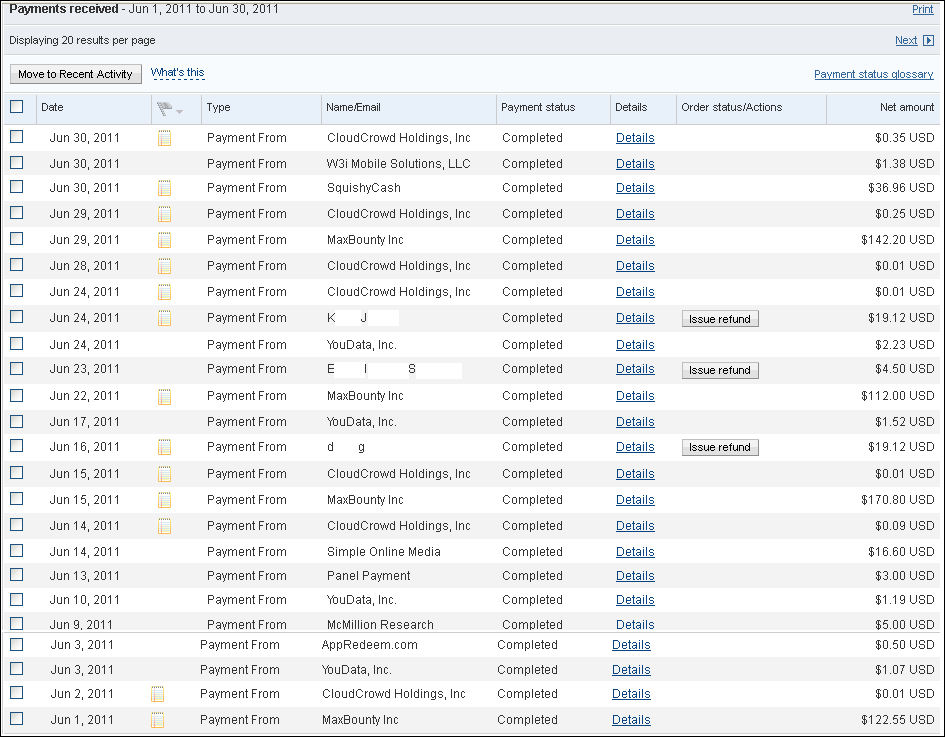Open the flag column filter dropdown

180,111
